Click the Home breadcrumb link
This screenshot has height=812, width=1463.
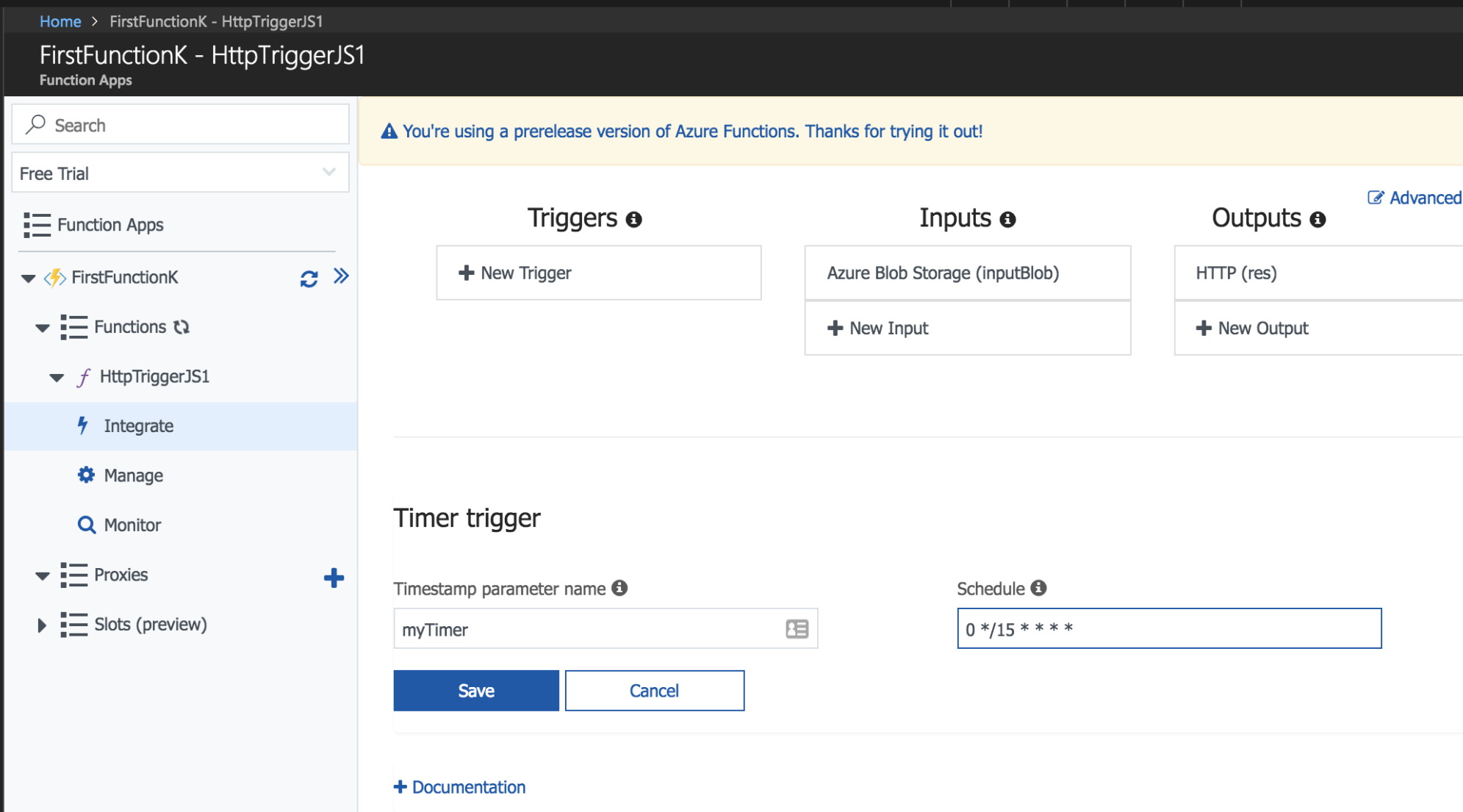pyautogui.click(x=60, y=21)
